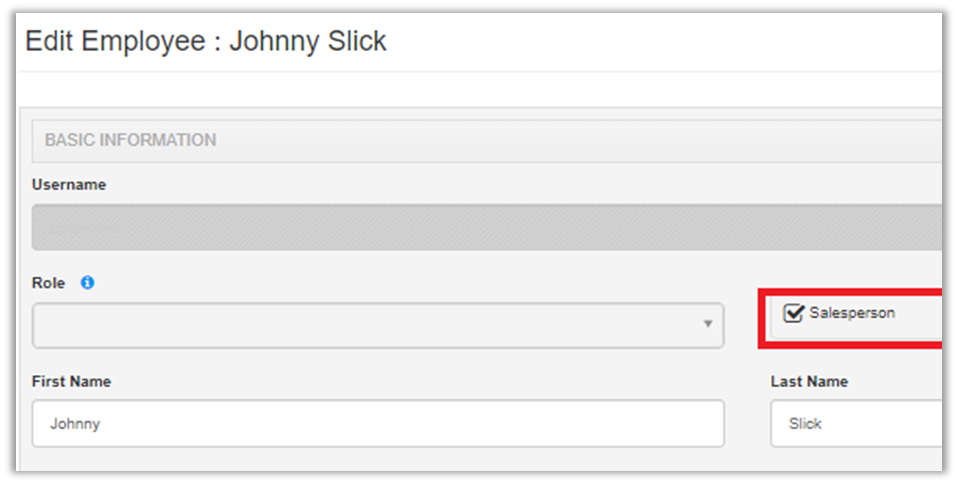
Task: Click the Role field label
Action: (x=48, y=284)
